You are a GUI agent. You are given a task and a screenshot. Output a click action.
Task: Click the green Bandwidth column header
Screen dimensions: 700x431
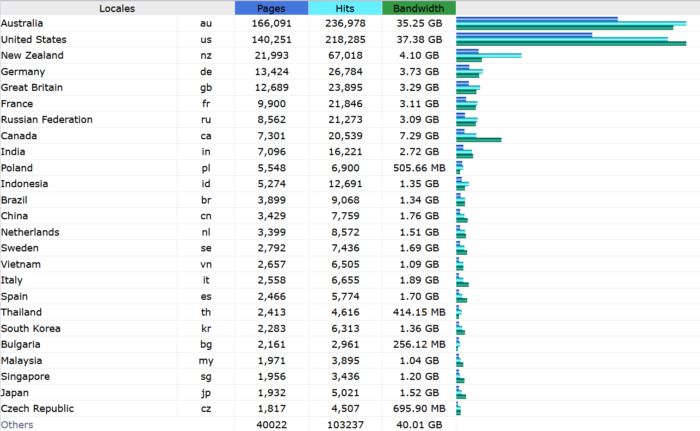pyautogui.click(x=418, y=8)
